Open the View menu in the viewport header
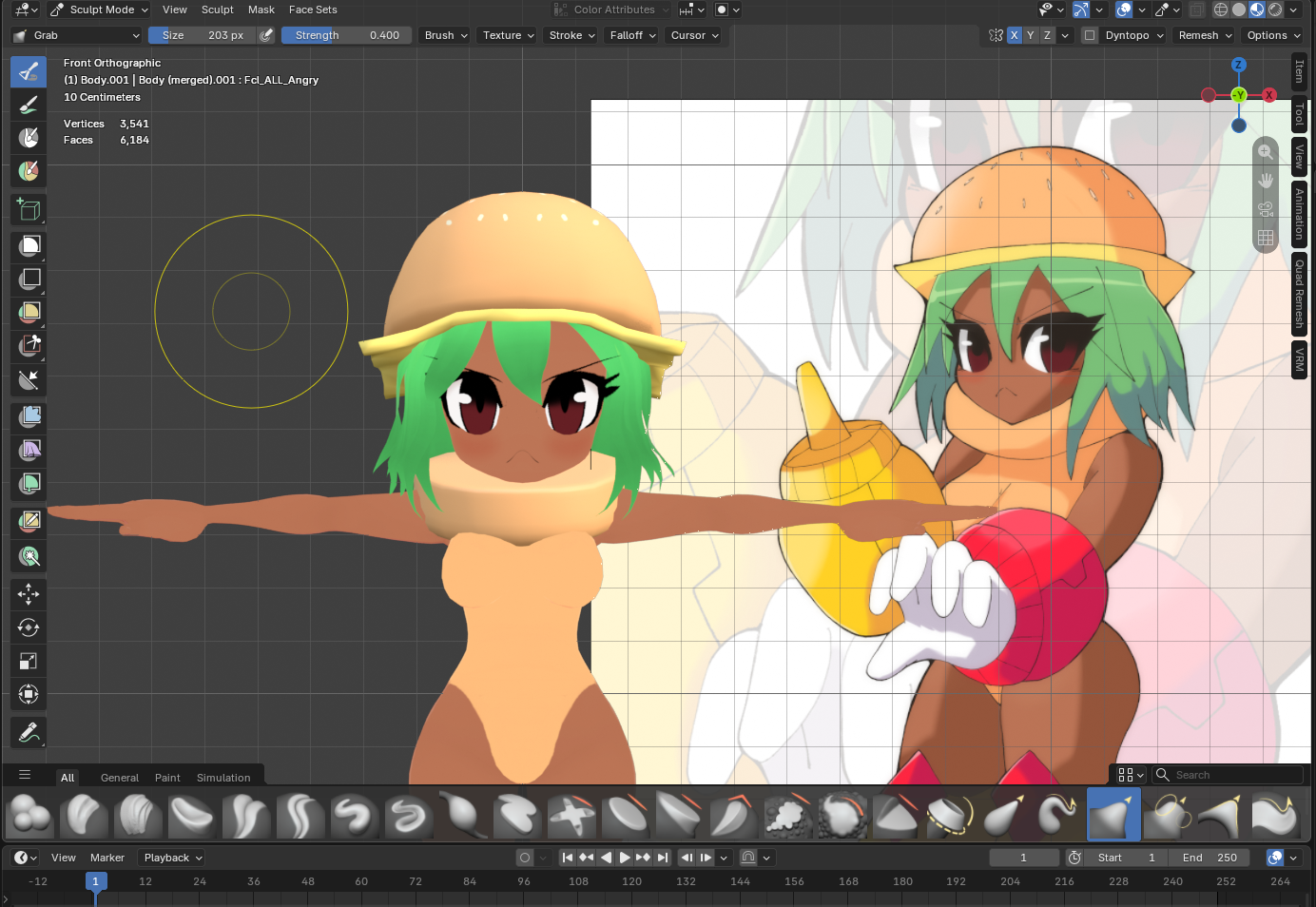The height and width of the screenshot is (907, 1316). 175,10
